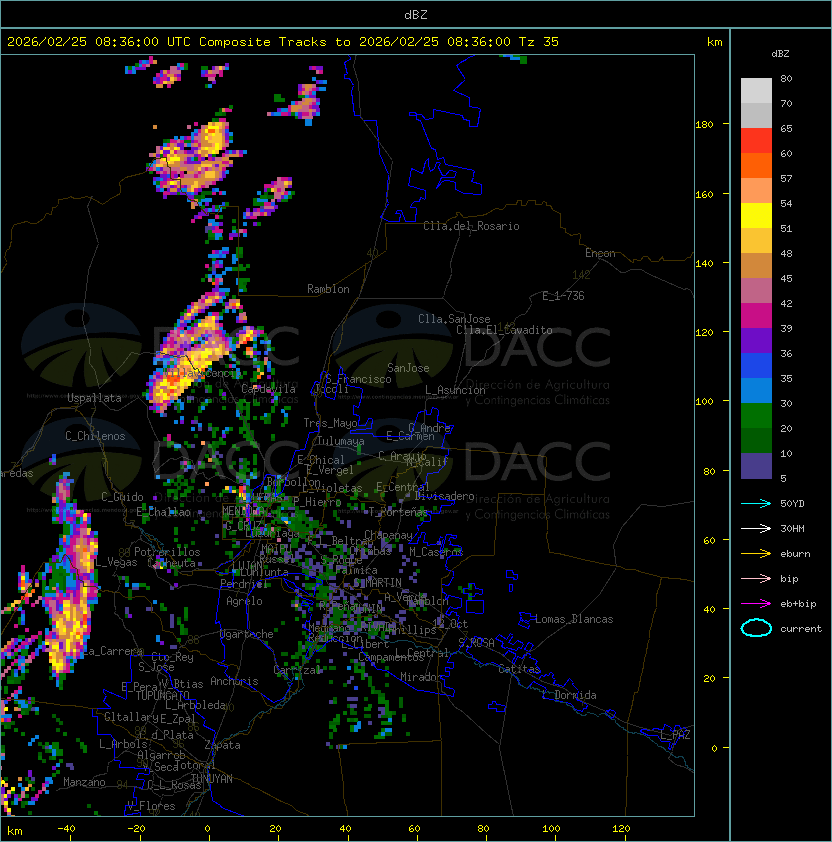
Task: Click the 'La_Carrera' map label
Action: [x=113, y=651]
